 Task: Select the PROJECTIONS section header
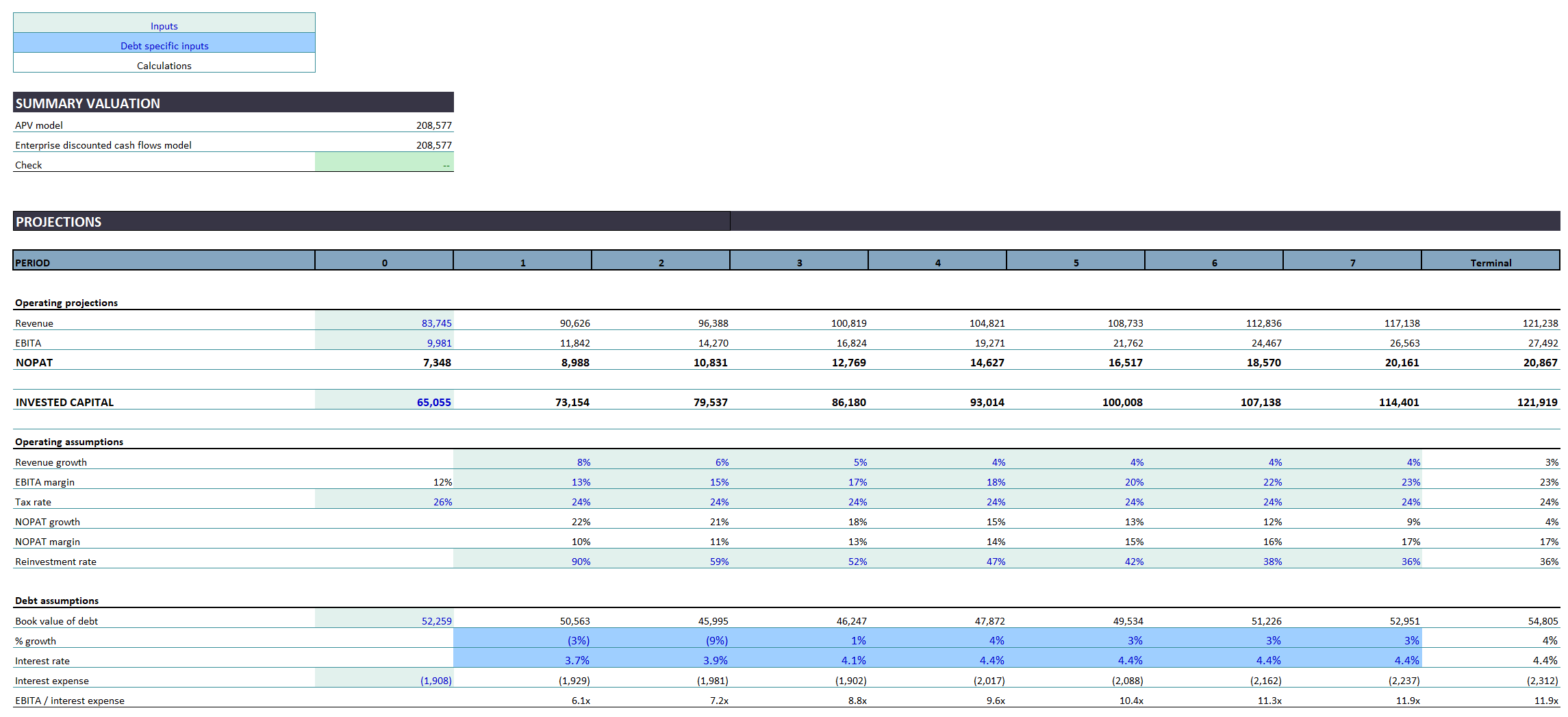tap(59, 222)
